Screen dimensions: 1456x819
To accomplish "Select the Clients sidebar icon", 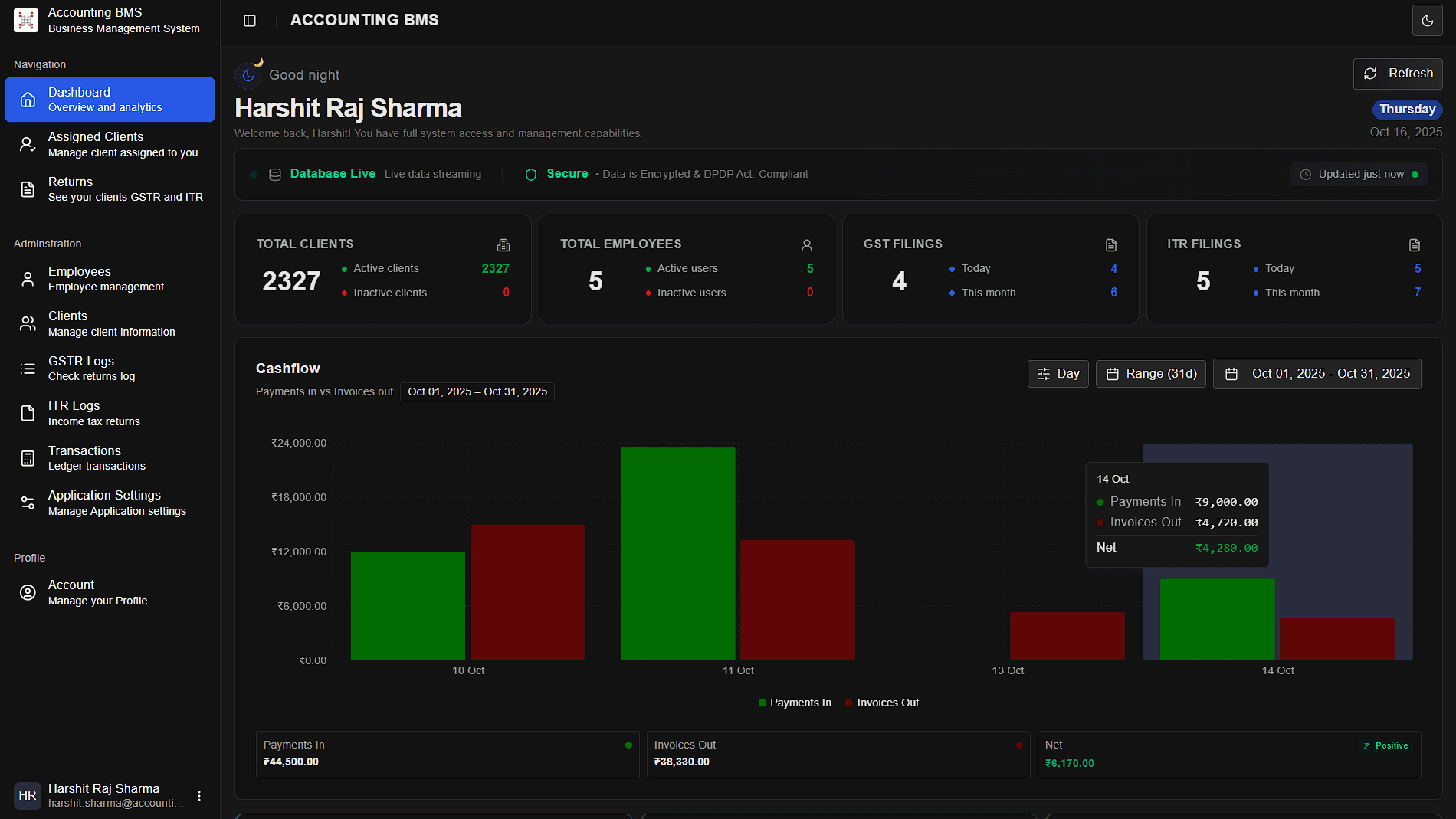I will [x=28, y=323].
